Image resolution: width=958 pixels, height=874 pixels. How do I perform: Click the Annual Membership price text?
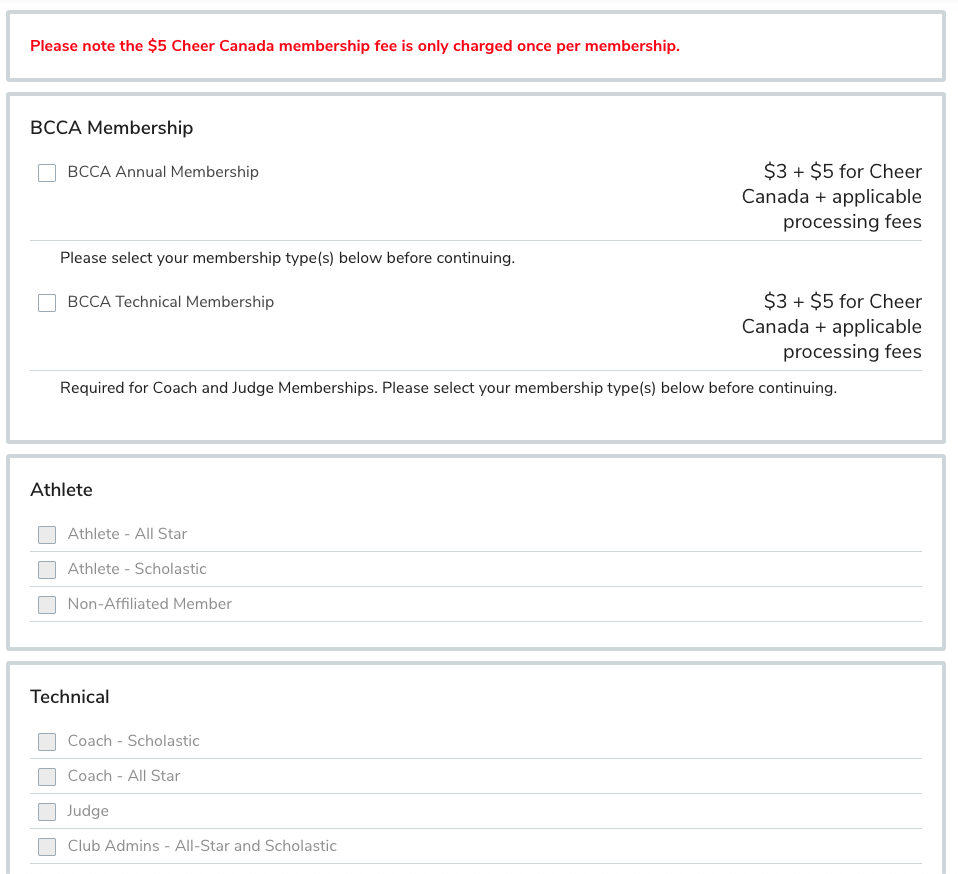[832, 197]
